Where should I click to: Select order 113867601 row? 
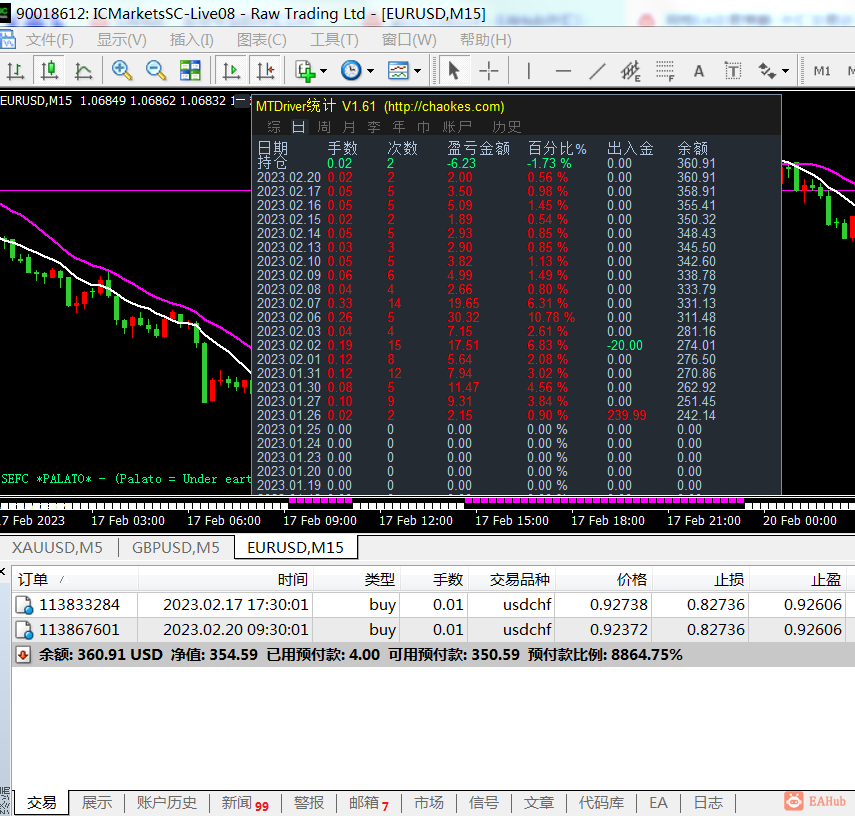[431, 629]
